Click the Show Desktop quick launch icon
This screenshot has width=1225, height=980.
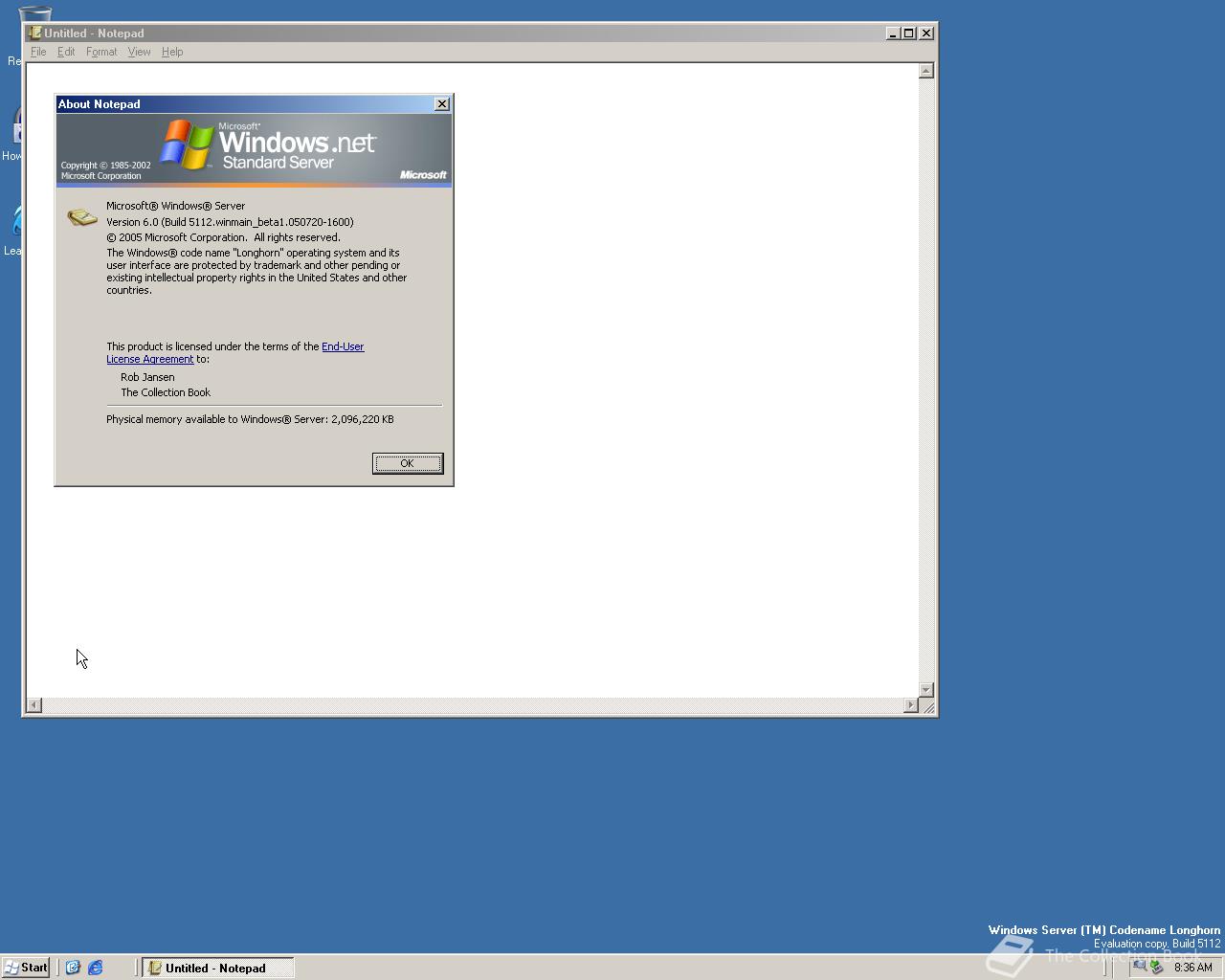[73, 968]
